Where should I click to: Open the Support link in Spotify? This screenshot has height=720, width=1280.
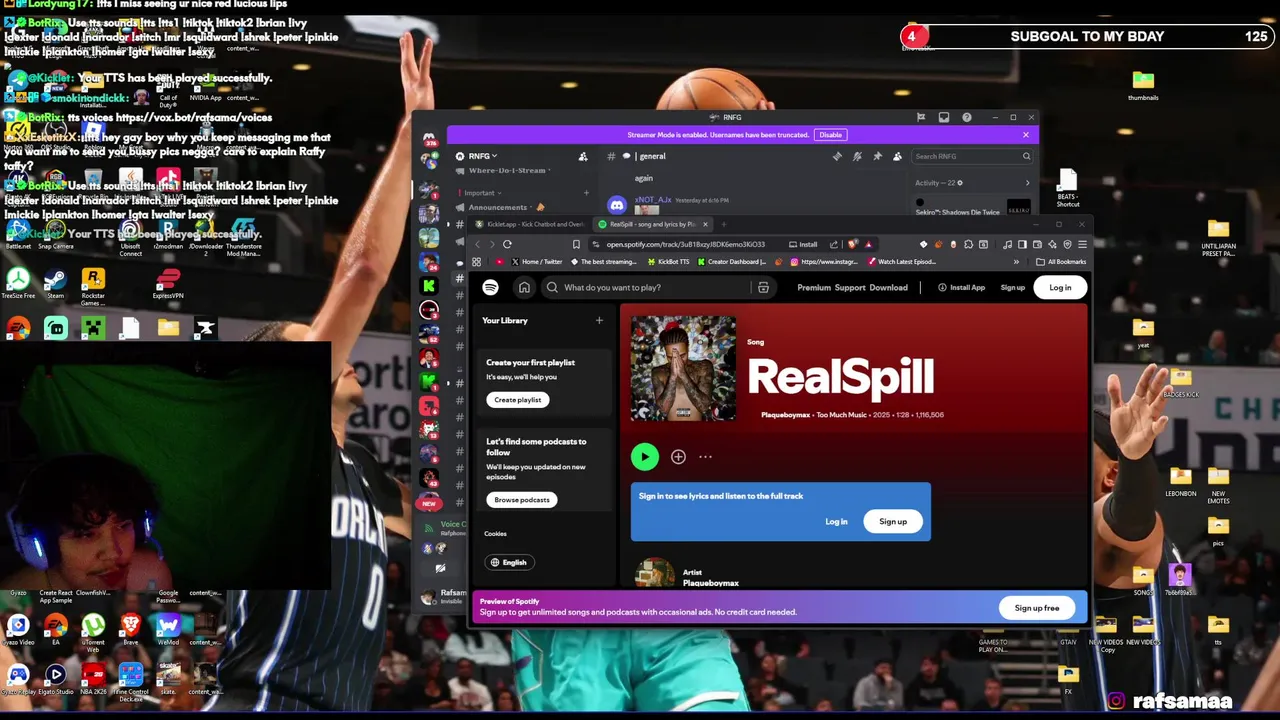point(850,288)
